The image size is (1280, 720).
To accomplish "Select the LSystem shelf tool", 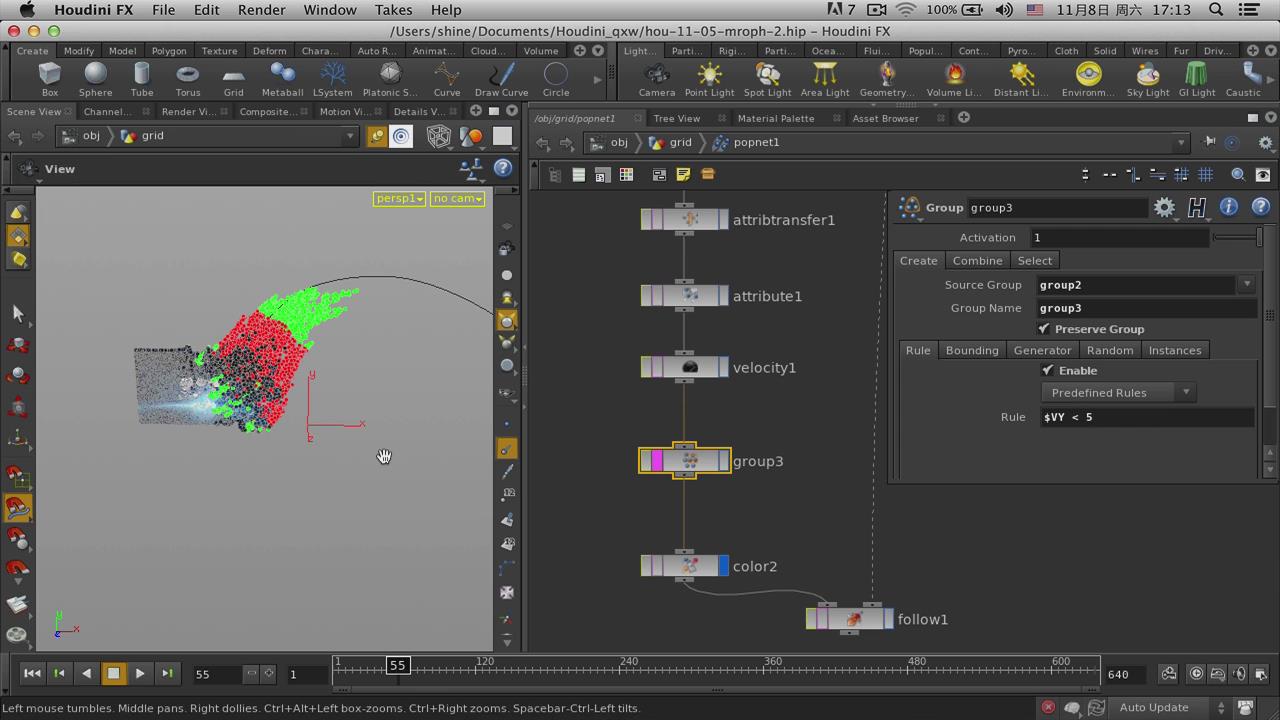I will pos(333,78).
